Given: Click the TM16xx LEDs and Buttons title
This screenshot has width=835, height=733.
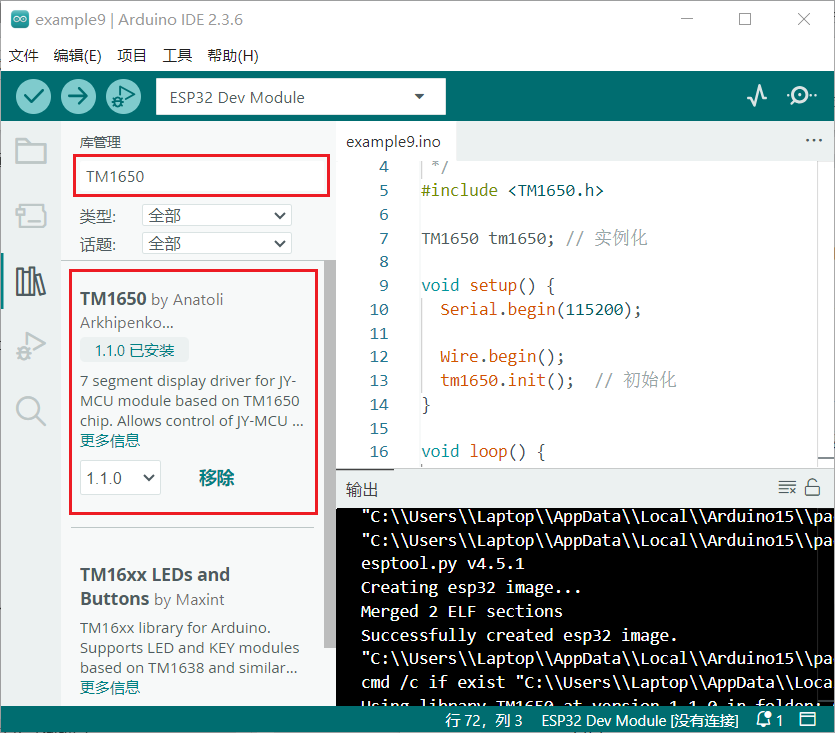Looking at the screenshot, I should 155,587.
